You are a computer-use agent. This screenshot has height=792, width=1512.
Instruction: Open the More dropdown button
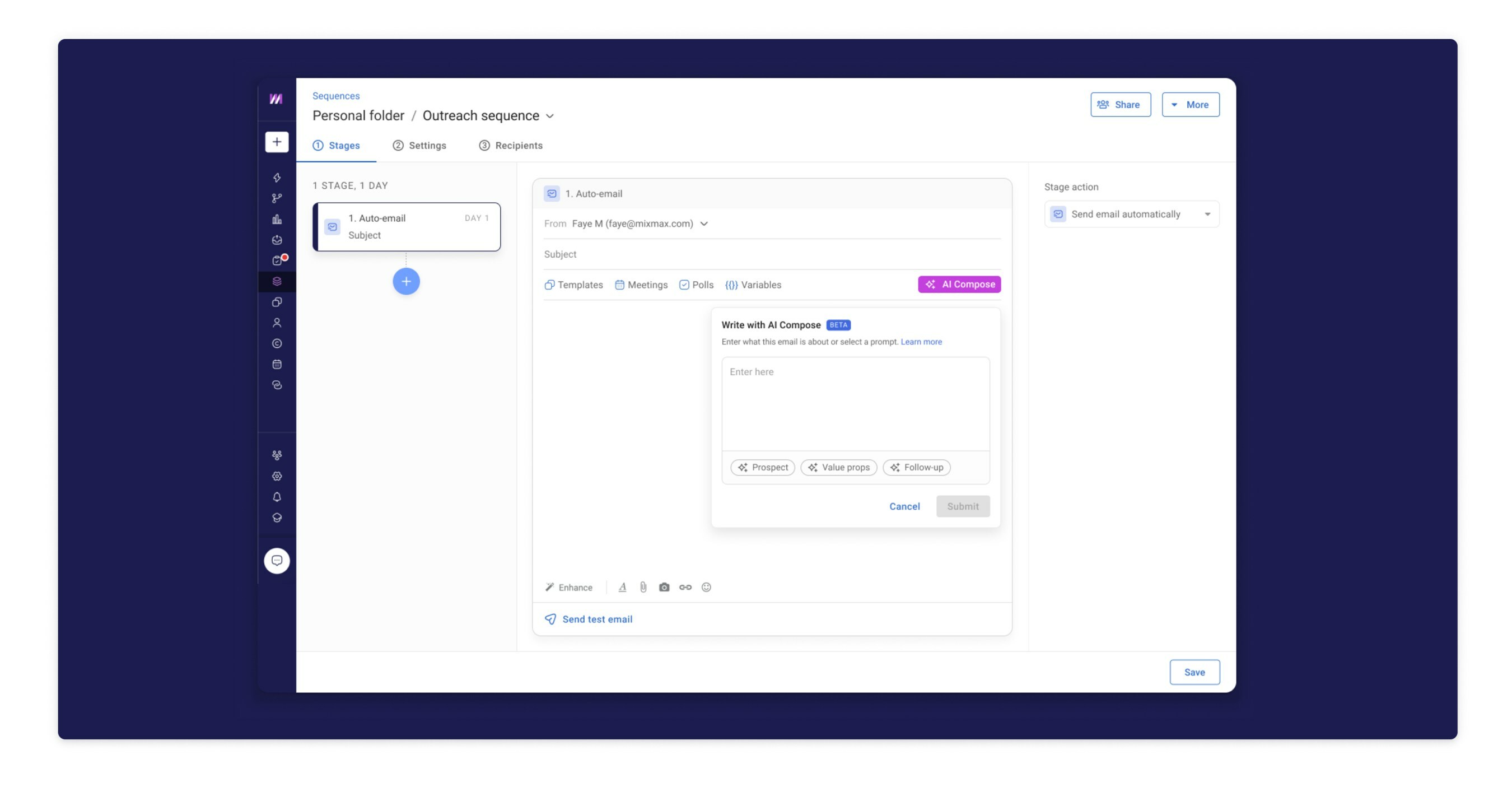1191,105
